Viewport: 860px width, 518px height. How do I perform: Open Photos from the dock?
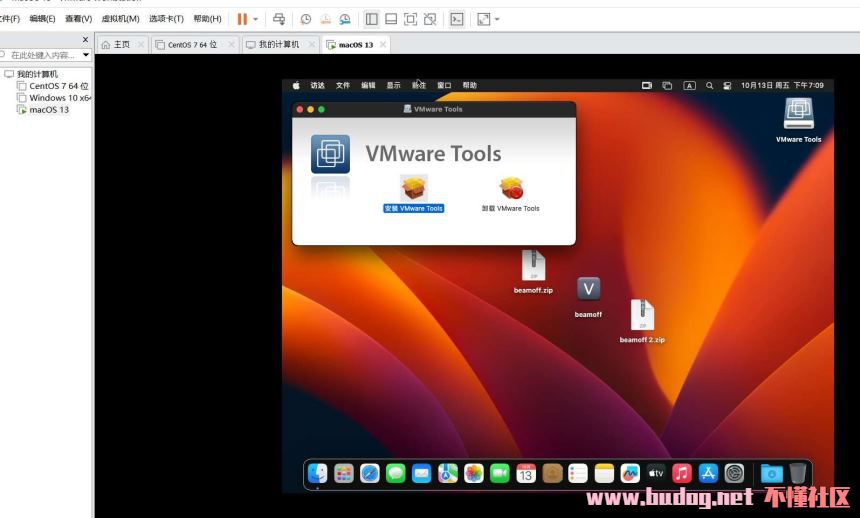click(474, 473)
